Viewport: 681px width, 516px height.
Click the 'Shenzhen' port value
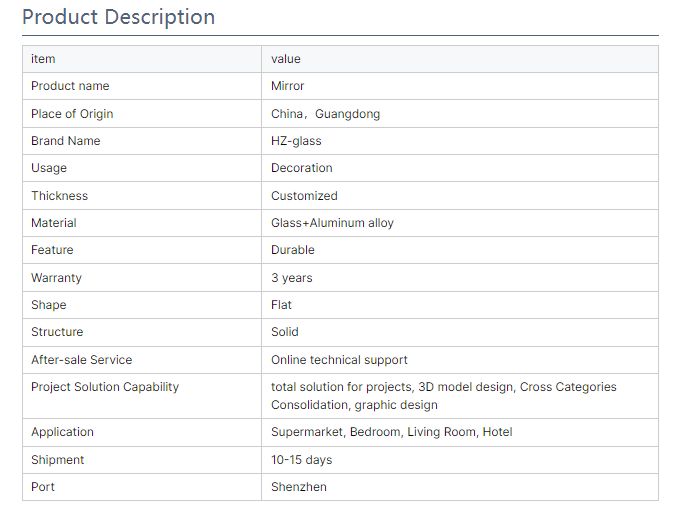[299, 487]
